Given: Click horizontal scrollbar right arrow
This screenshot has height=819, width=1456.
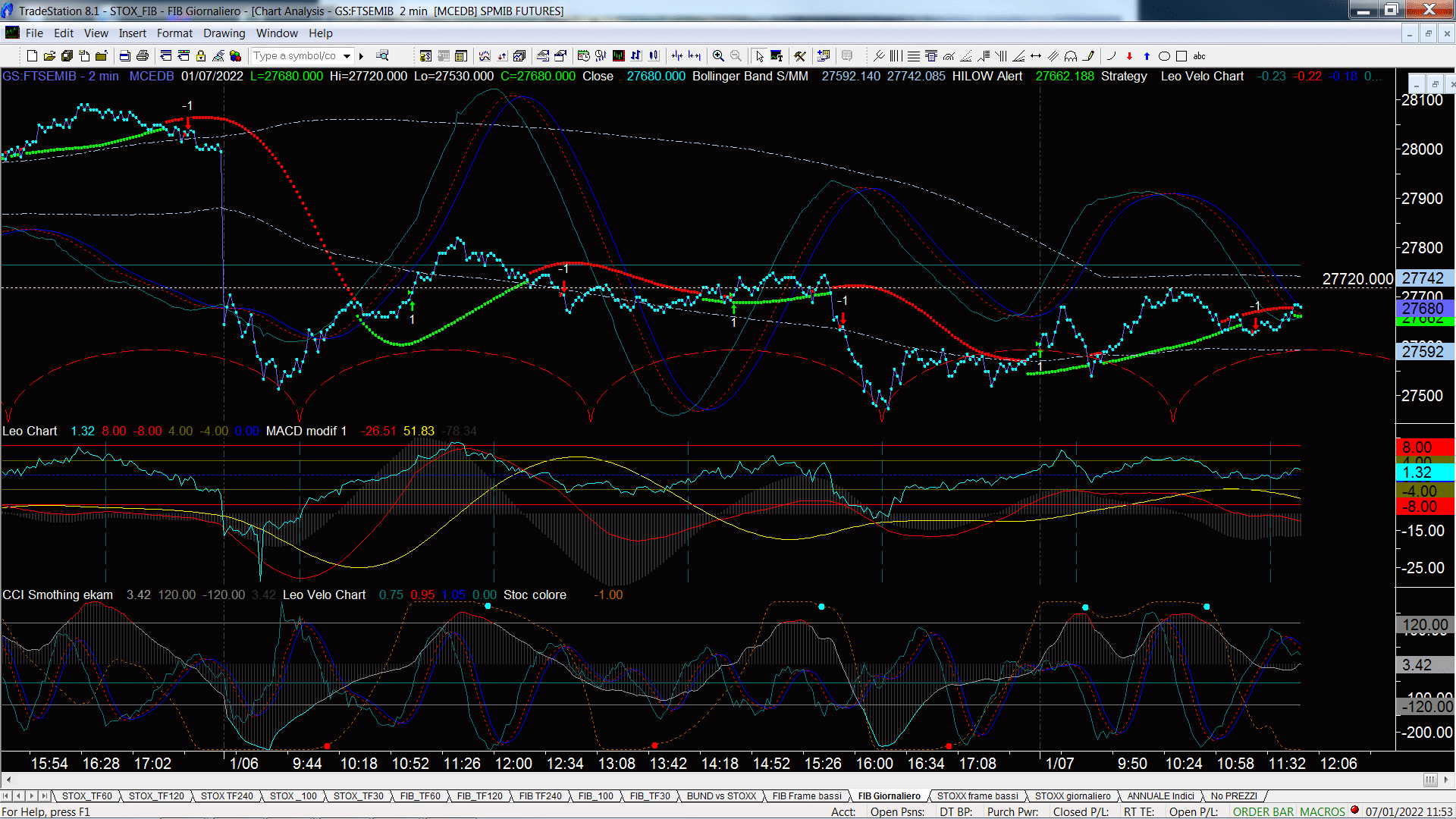Looking at the screenshot, I should click(1447, 780).
